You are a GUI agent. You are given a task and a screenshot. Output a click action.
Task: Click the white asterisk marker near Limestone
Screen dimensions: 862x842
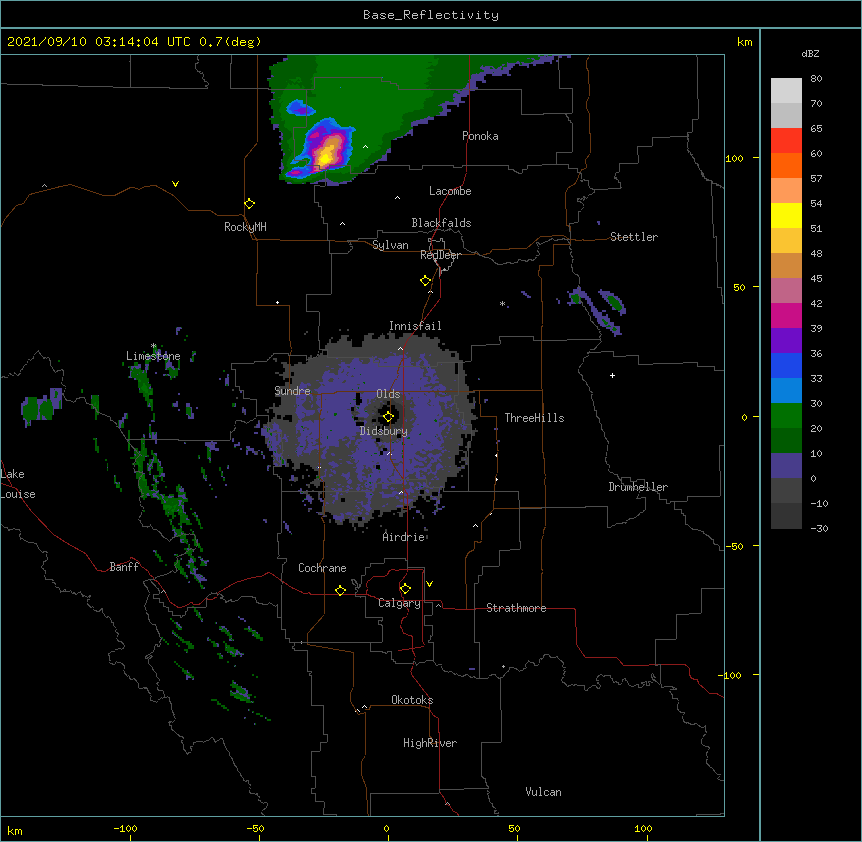tap(154, 346)
